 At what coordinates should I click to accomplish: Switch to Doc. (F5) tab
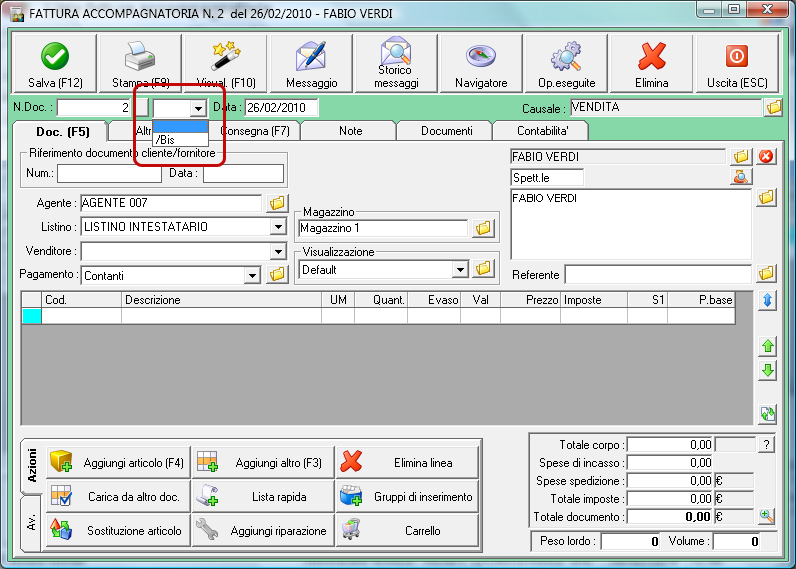pos(61,131)
